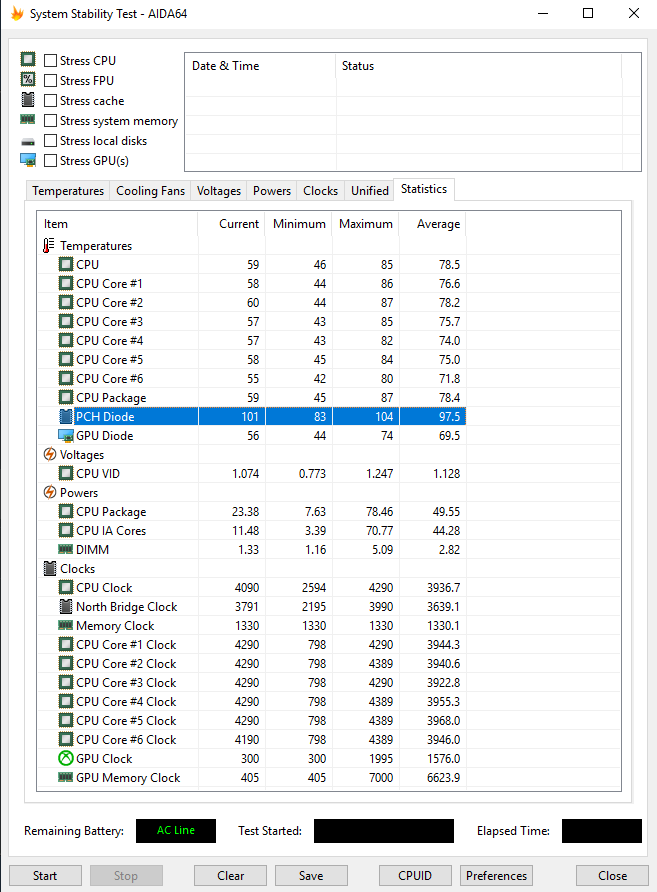Click the lightning icon of Voltages group

coord(50,454)
